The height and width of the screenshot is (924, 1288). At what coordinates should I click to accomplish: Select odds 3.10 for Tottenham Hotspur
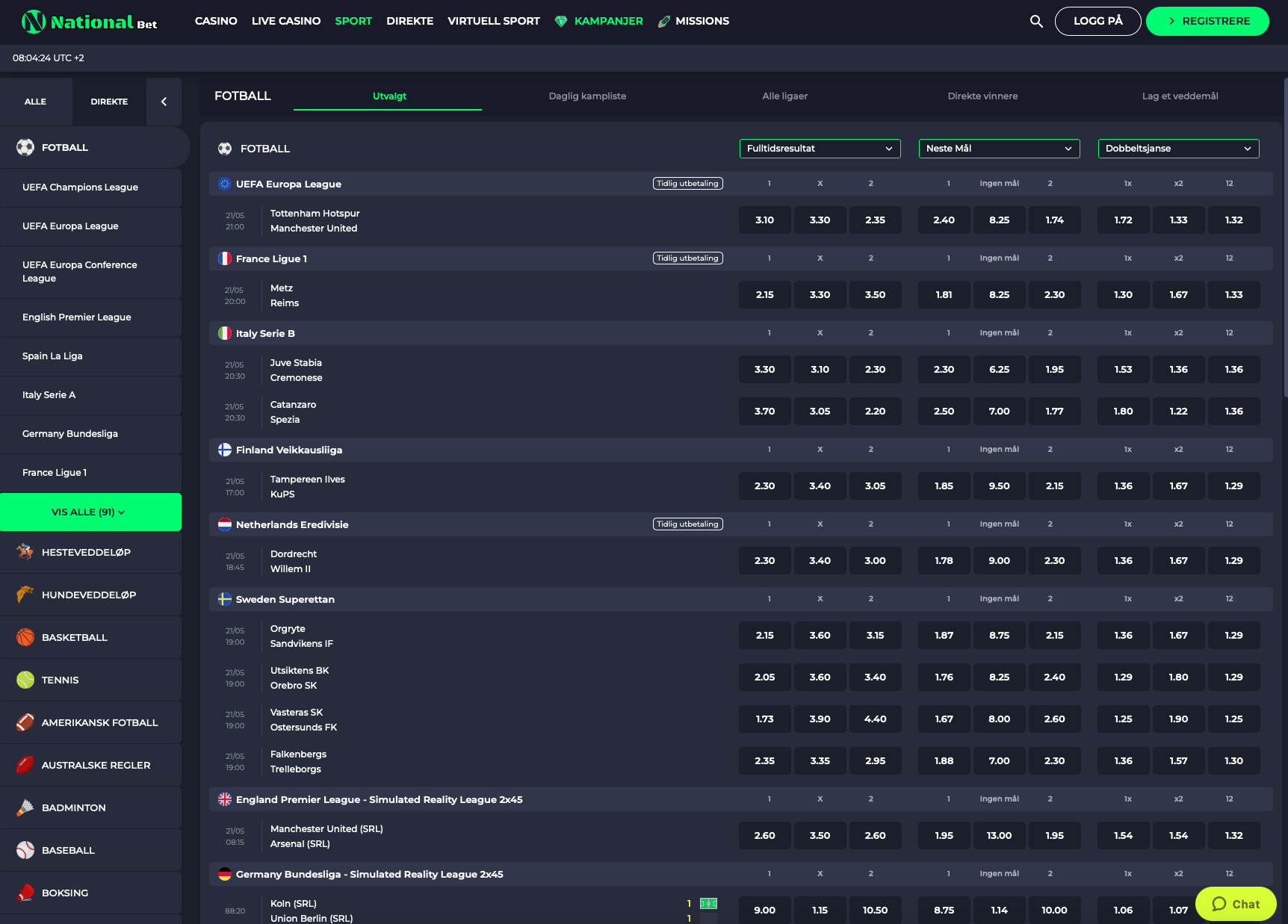click(x=764, y=220)
